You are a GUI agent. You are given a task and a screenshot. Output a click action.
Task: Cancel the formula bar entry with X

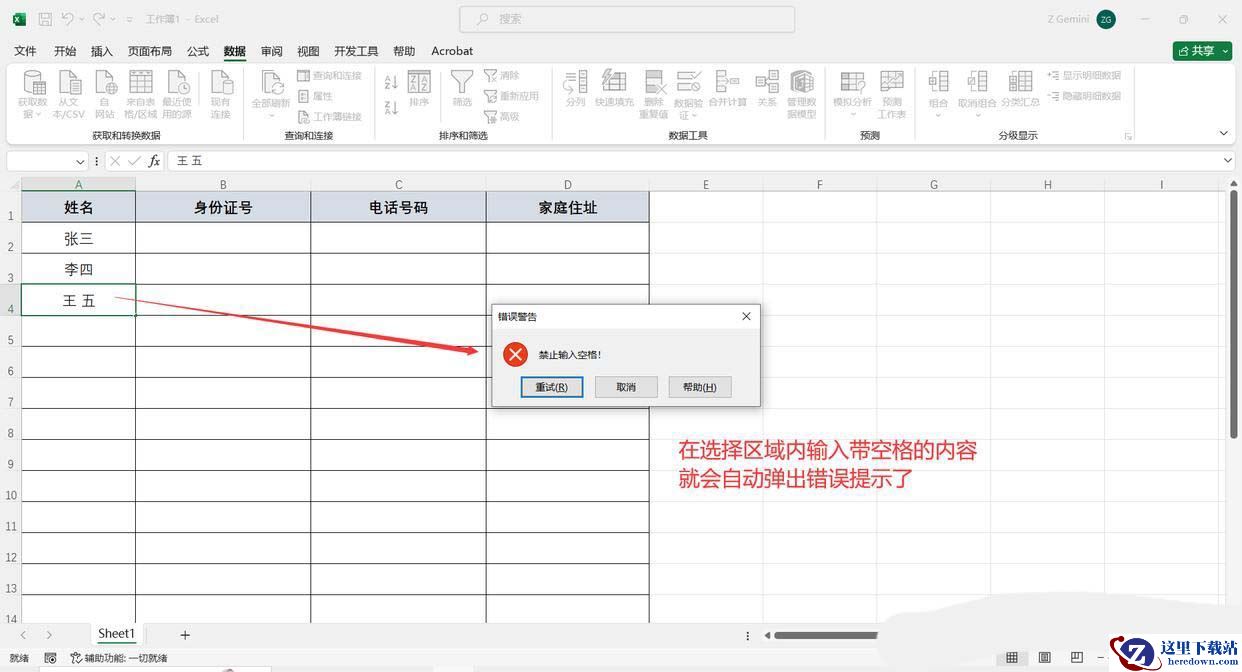point(115,161)
